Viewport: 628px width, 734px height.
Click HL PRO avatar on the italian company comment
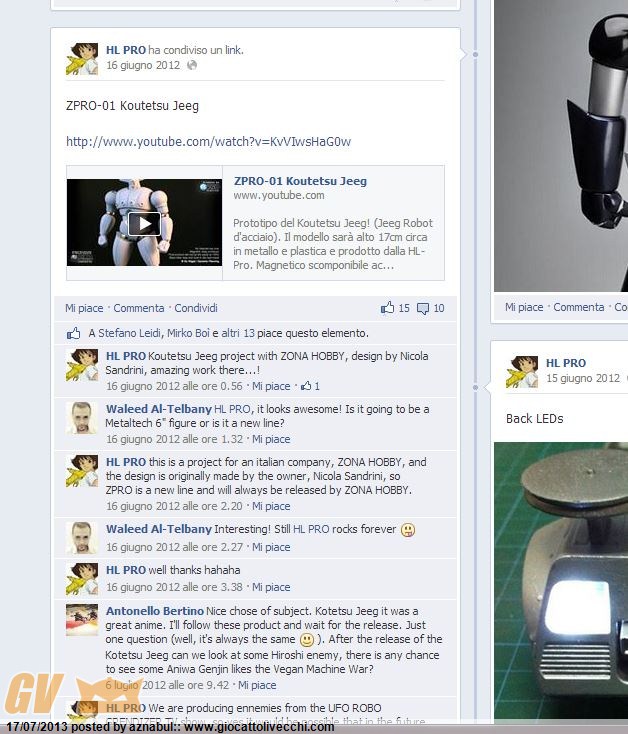pyautogui.click(x=82, y=471)
